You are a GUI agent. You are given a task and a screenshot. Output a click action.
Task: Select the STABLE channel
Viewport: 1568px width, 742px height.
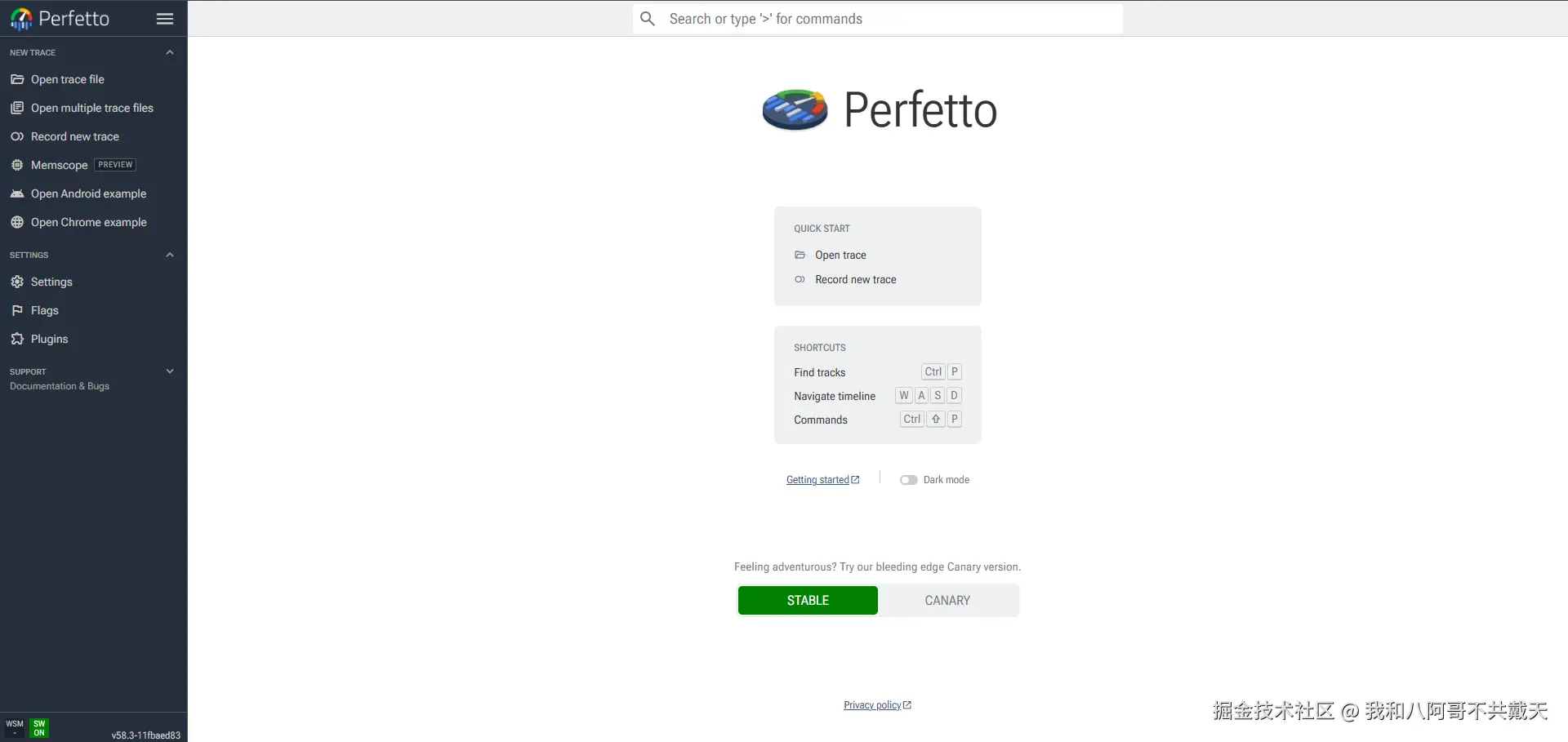coord(808,601)
